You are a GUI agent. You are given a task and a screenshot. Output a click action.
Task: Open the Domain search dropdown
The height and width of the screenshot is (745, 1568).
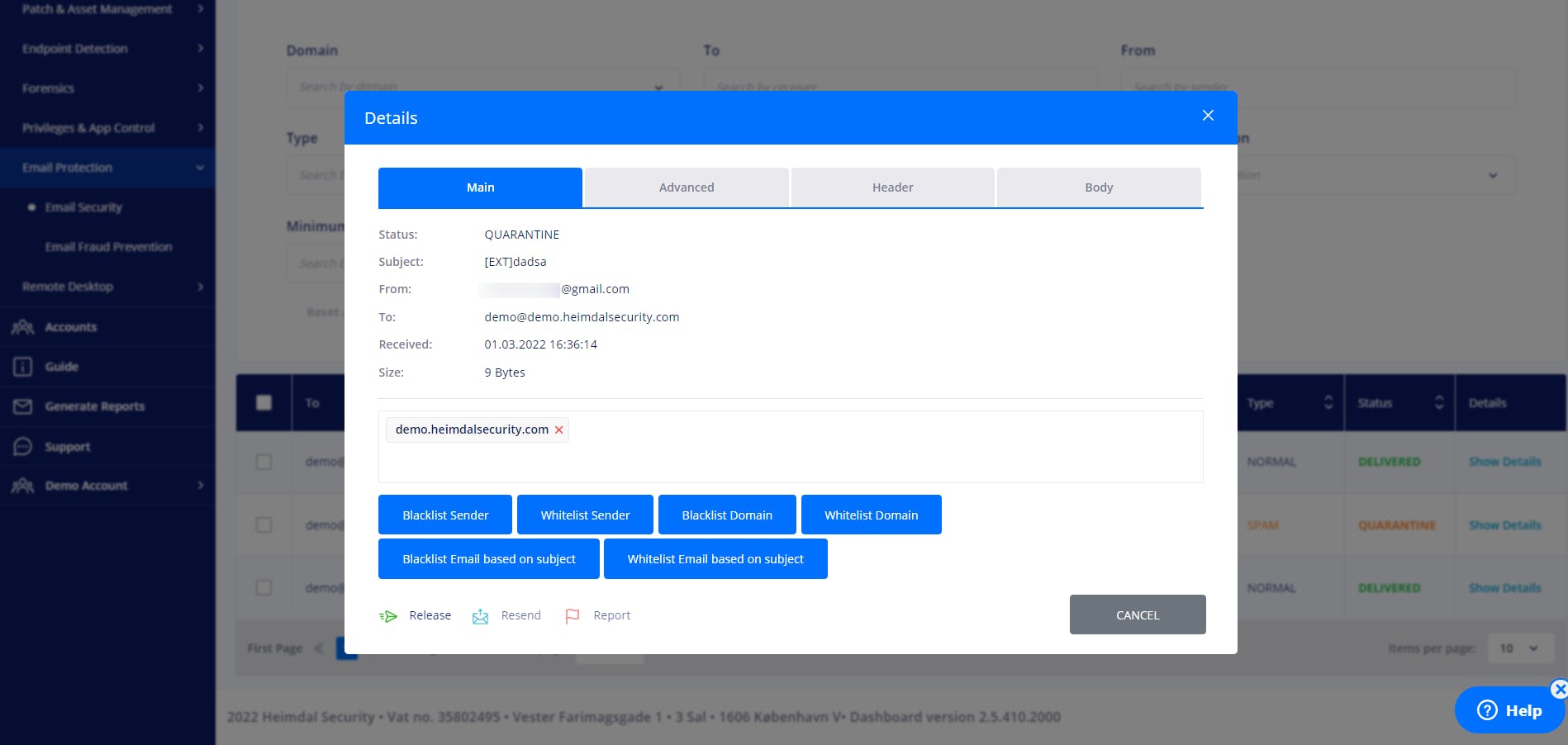click(483, 87)
